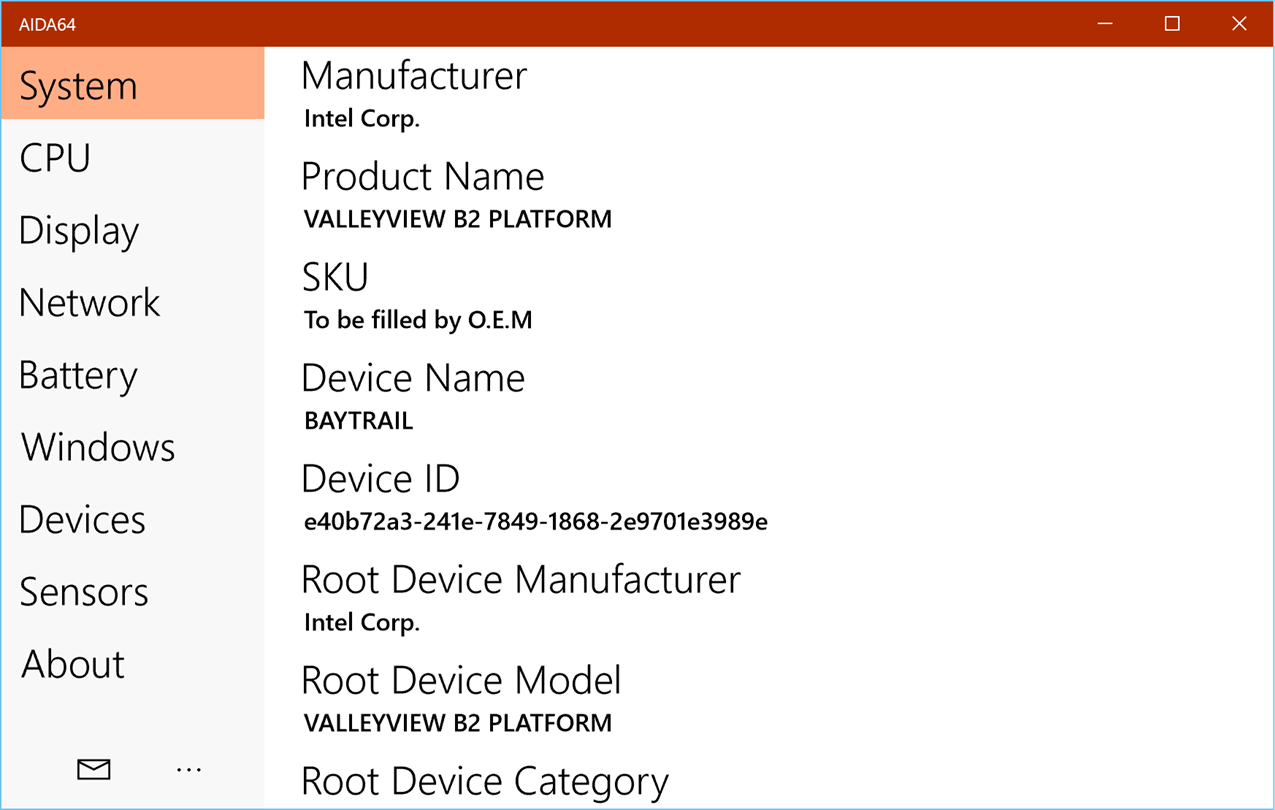Maximize the AIDA64 window

coord(1172,24)
